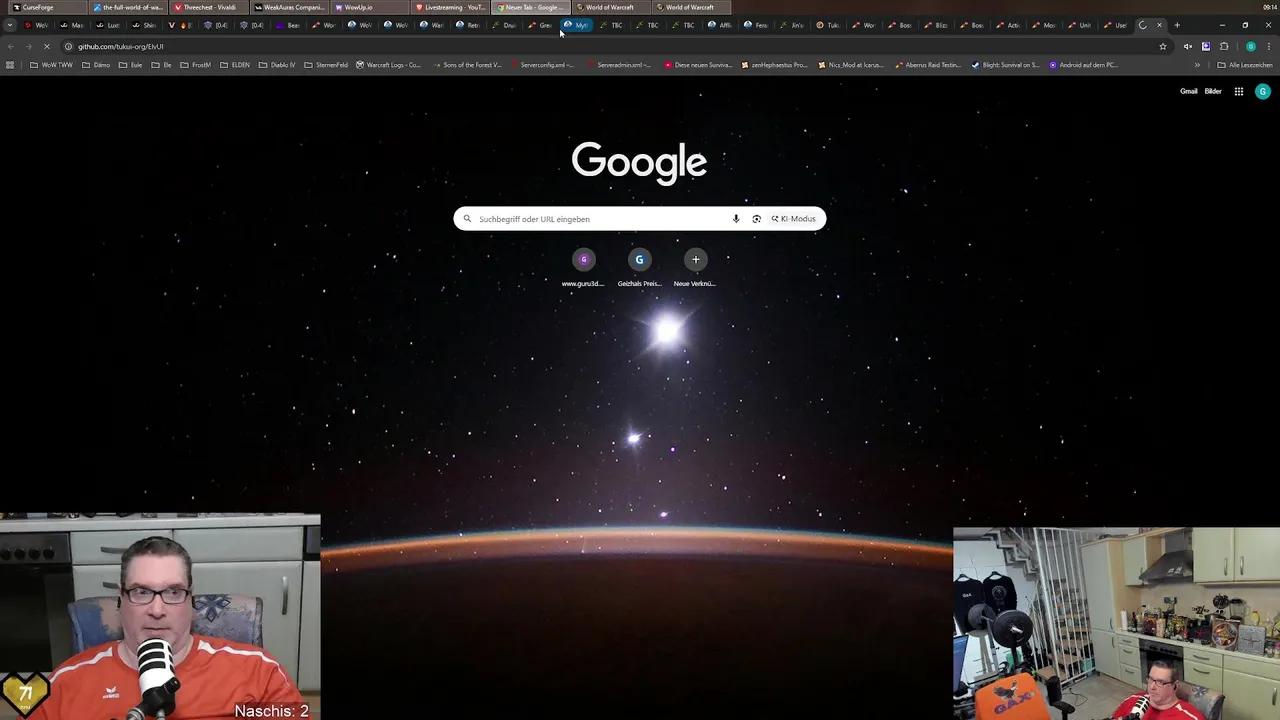This screenshot has width=1280, height=720.
Task: Click the voice search microphone icon
Action: click(x=736, y=219)
